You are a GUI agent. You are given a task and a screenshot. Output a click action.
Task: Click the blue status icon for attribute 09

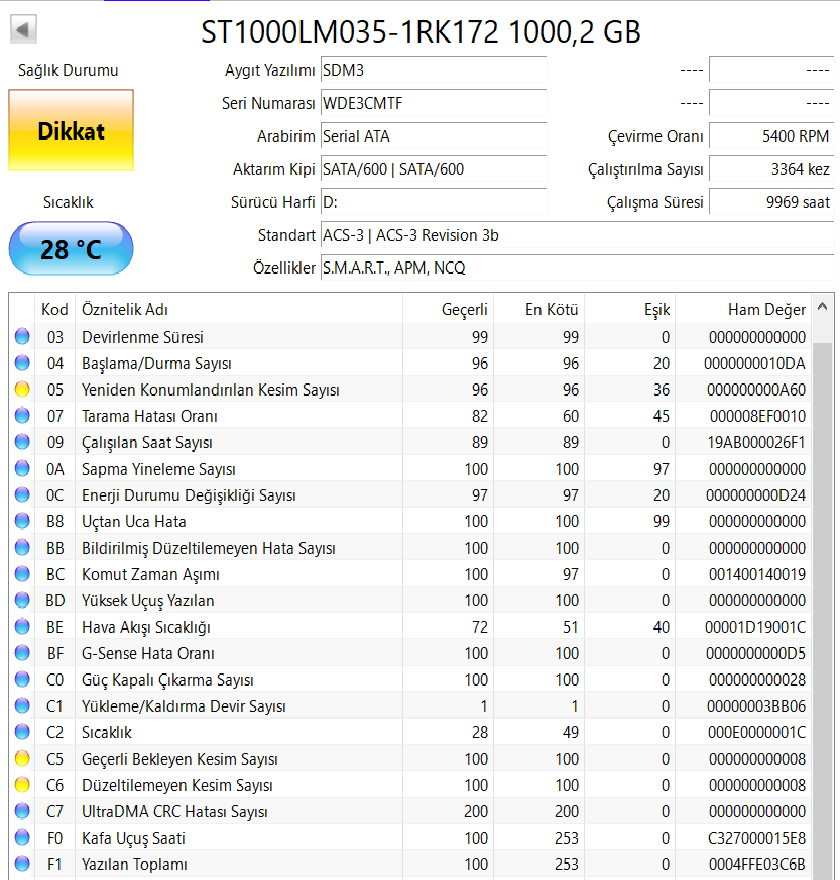(x=22, y=442)
